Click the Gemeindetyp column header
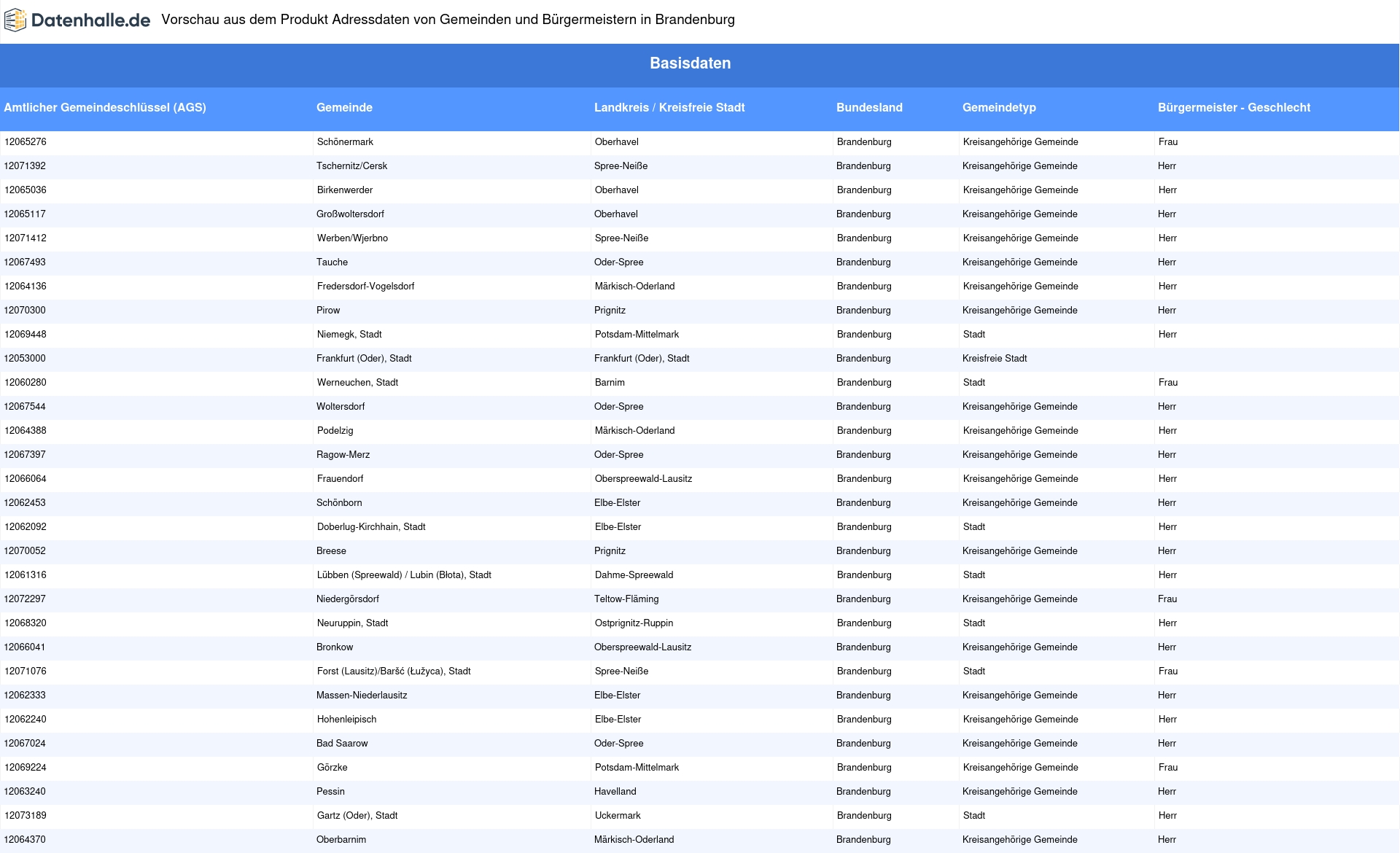Image resolution: width=1400 pixels, height=853 pixels. pos(1057,108)
